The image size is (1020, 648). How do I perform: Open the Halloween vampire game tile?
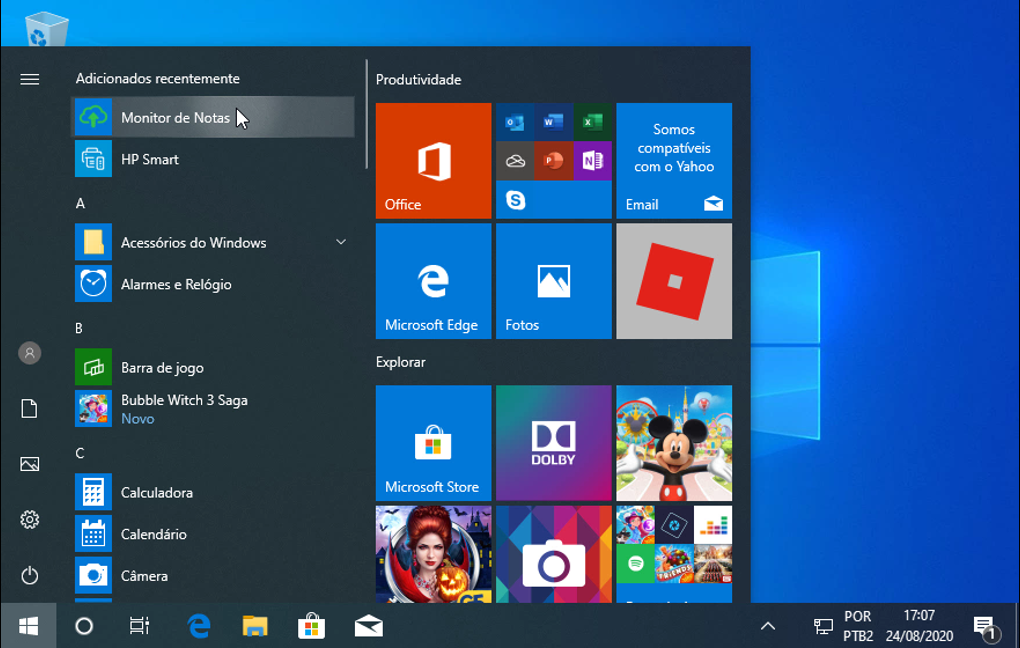pyautogui.click(x=433, y=554)
